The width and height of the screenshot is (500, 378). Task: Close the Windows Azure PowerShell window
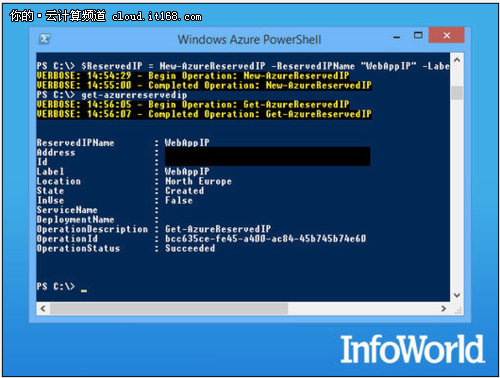[446, 35]
